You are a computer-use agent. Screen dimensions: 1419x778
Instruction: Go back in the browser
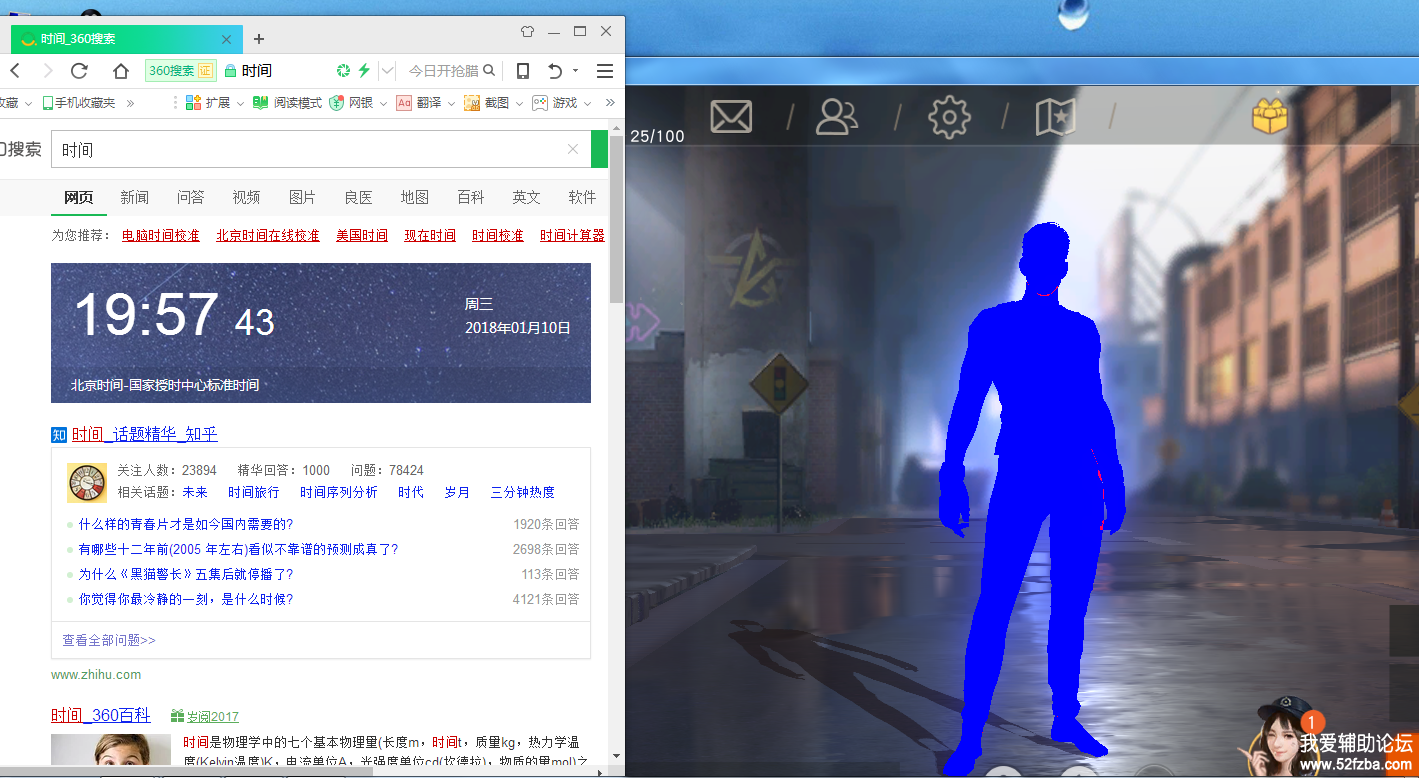[14, 71]
